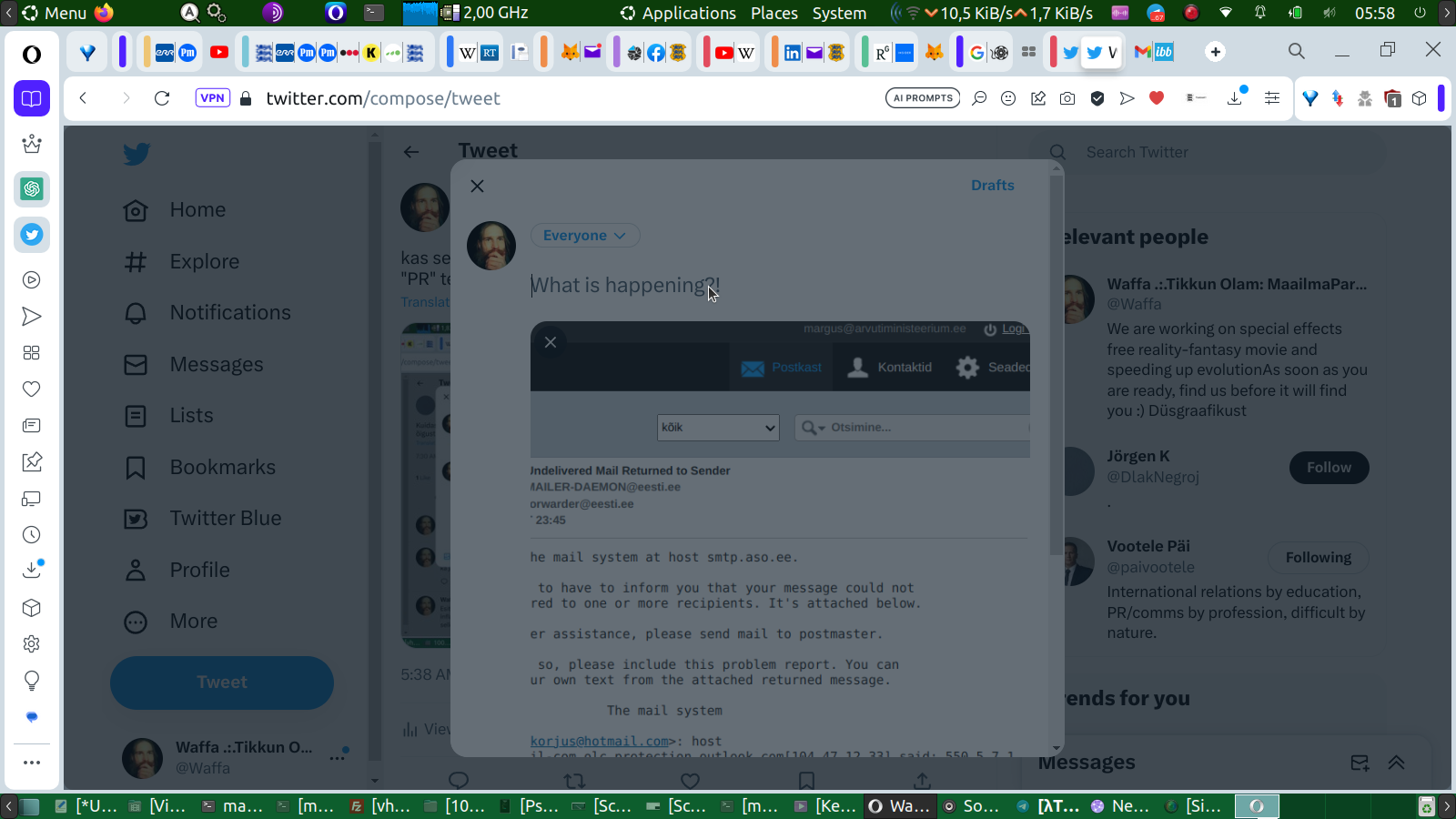The image size is (1456, 819).
Task: Open Twitter Messages from the sidebar
Action: pyautogui.click(x=193, y=365)
